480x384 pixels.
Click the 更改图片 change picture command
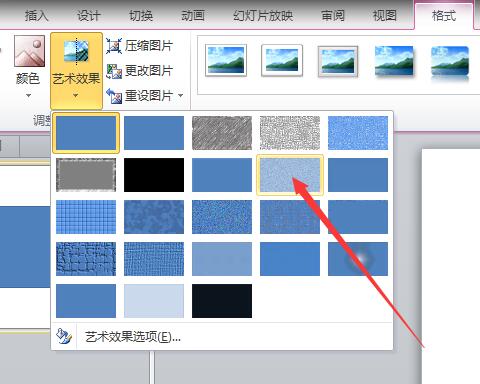pyautogui.click(x=139, y=71)
